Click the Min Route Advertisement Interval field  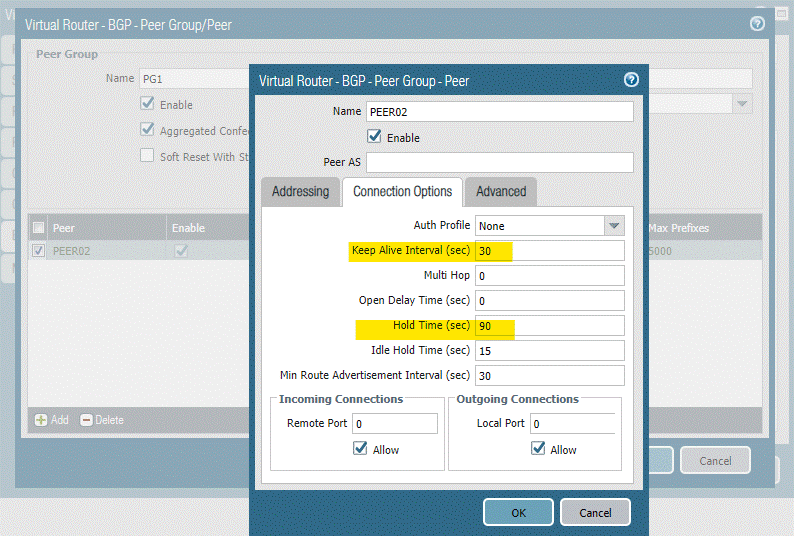click(x=549, y=375)
